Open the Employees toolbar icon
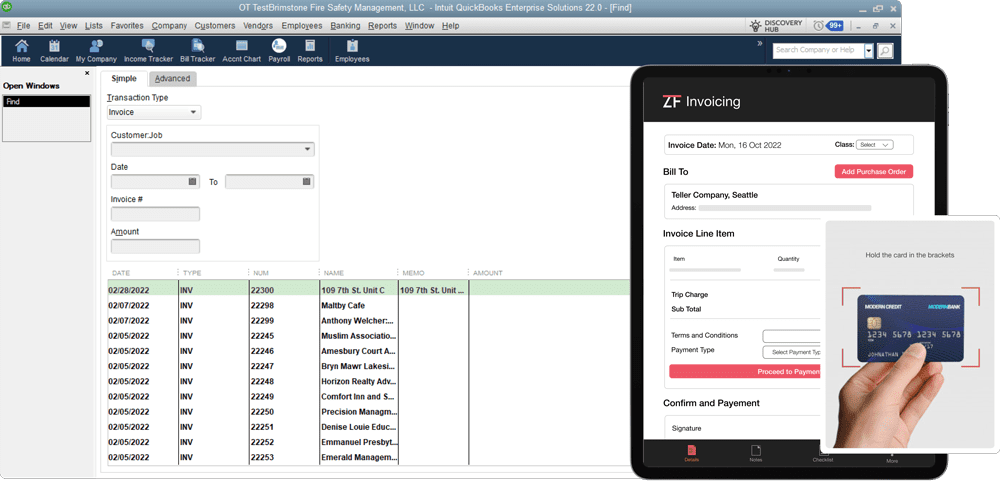1000x483 pixels. [352, 50]
